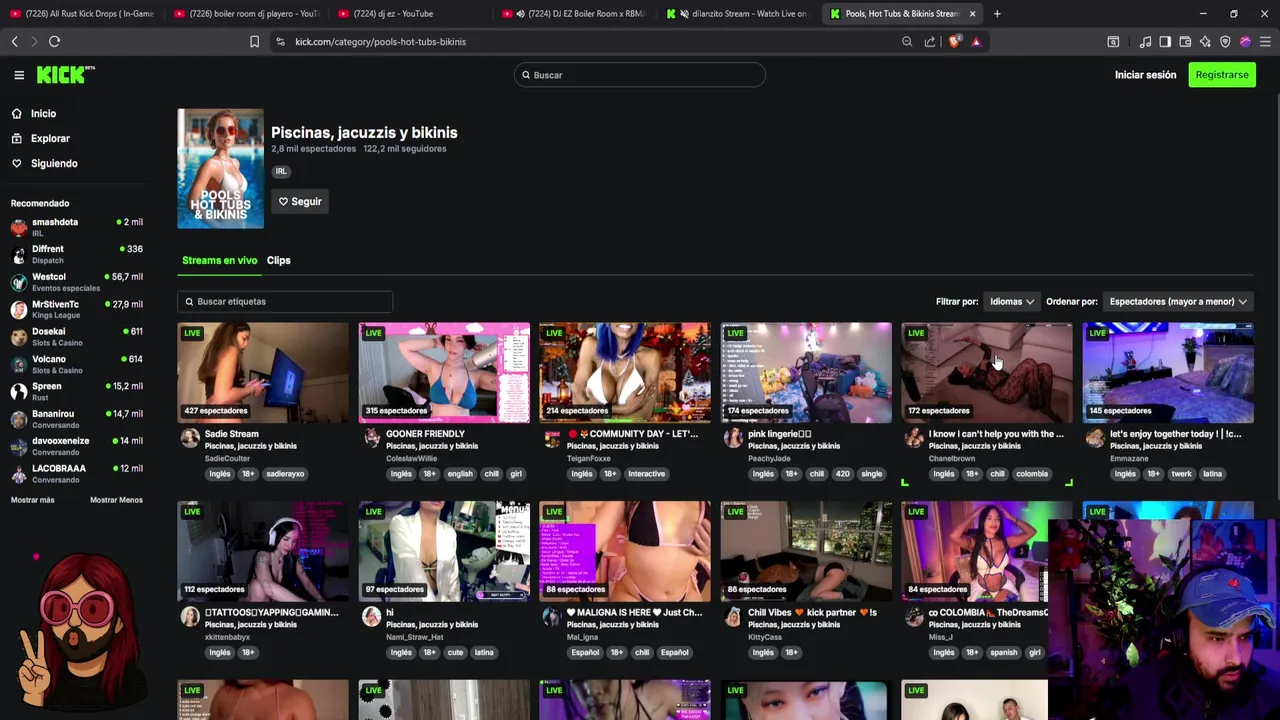Switch to dj ez YouTube tab
The image size is (1280, 720).
coord(410,13)
